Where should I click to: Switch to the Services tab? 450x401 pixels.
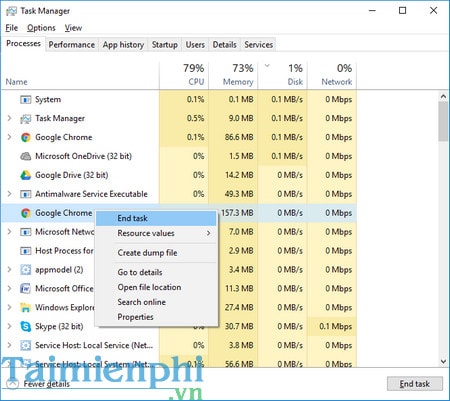tap(259, 45)
